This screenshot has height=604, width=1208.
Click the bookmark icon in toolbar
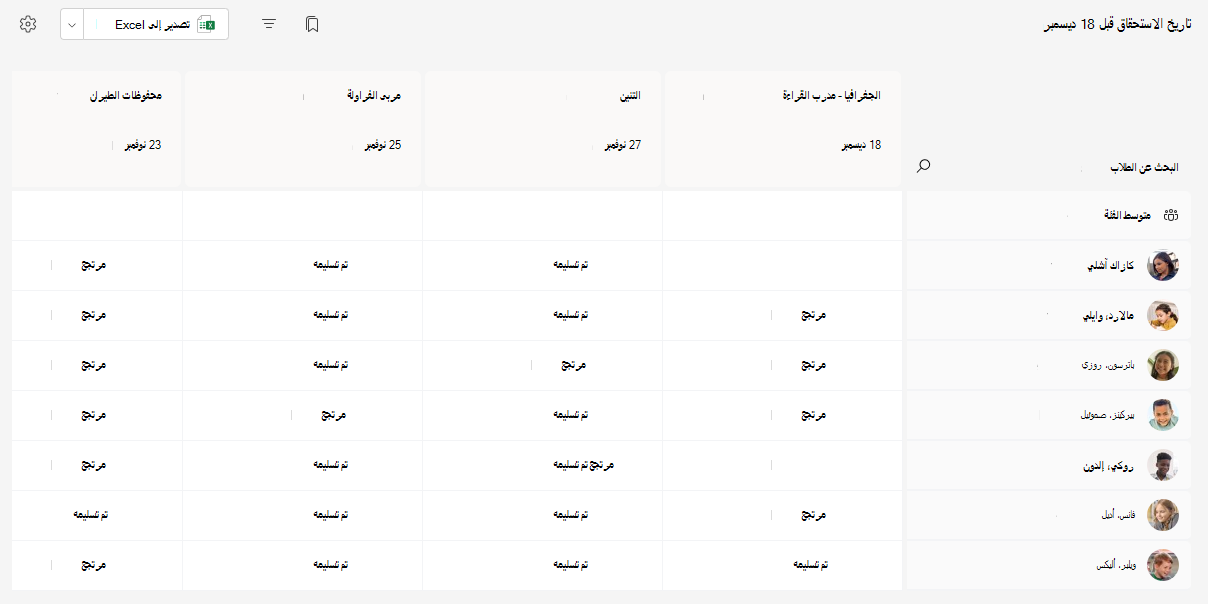click(312, 24)
